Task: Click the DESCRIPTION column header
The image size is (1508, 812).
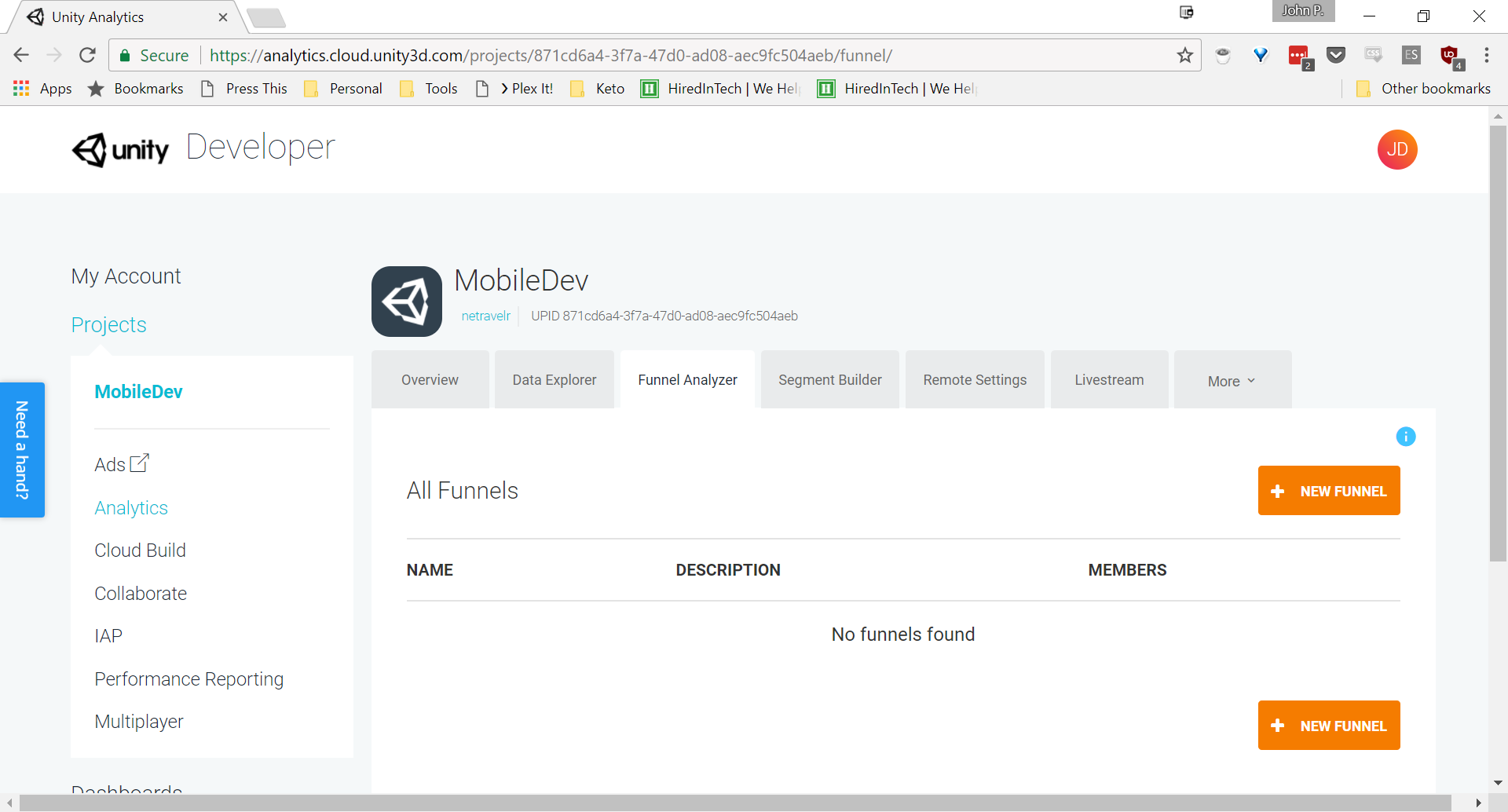Action: click(728, 570)
